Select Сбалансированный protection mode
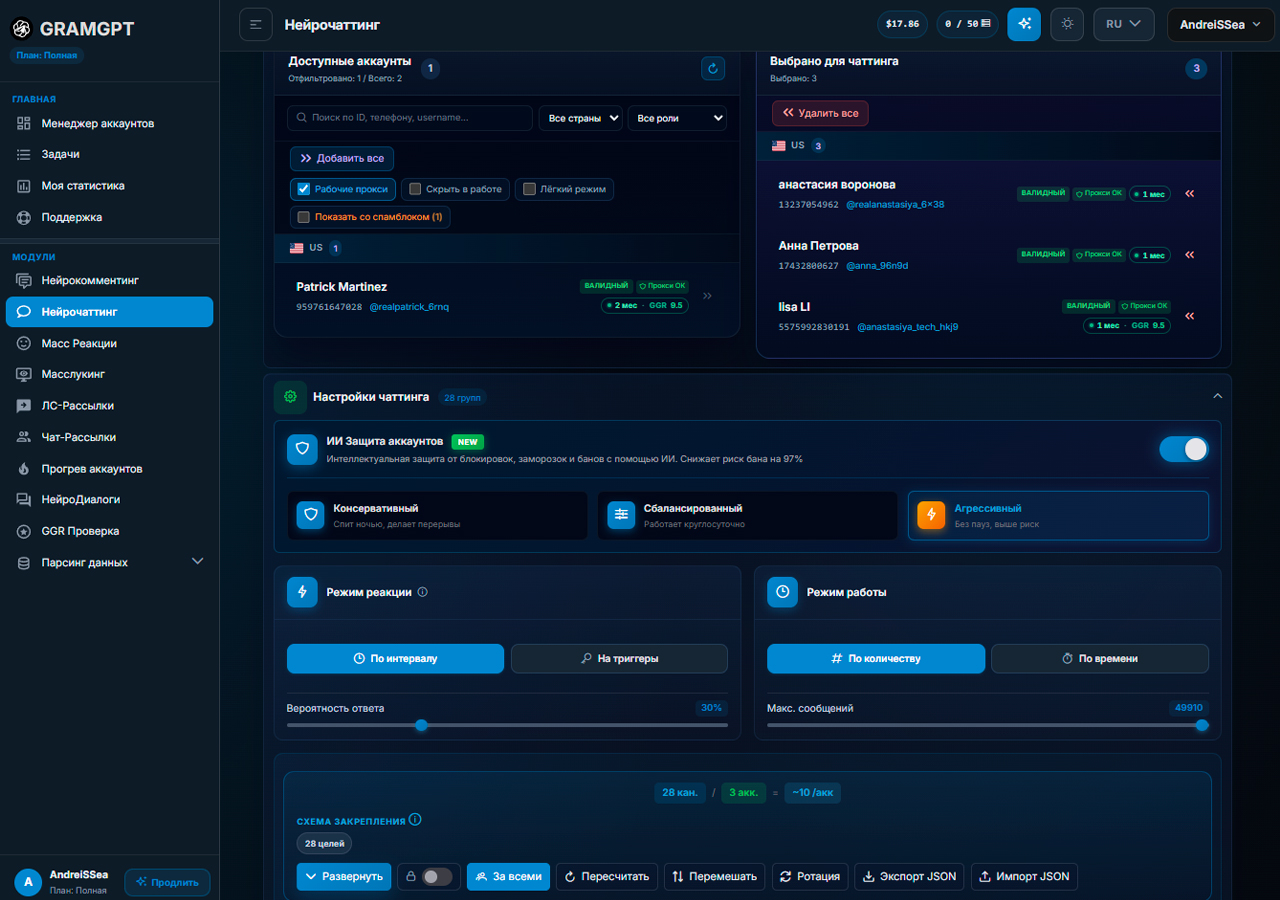 pos(747,515)
